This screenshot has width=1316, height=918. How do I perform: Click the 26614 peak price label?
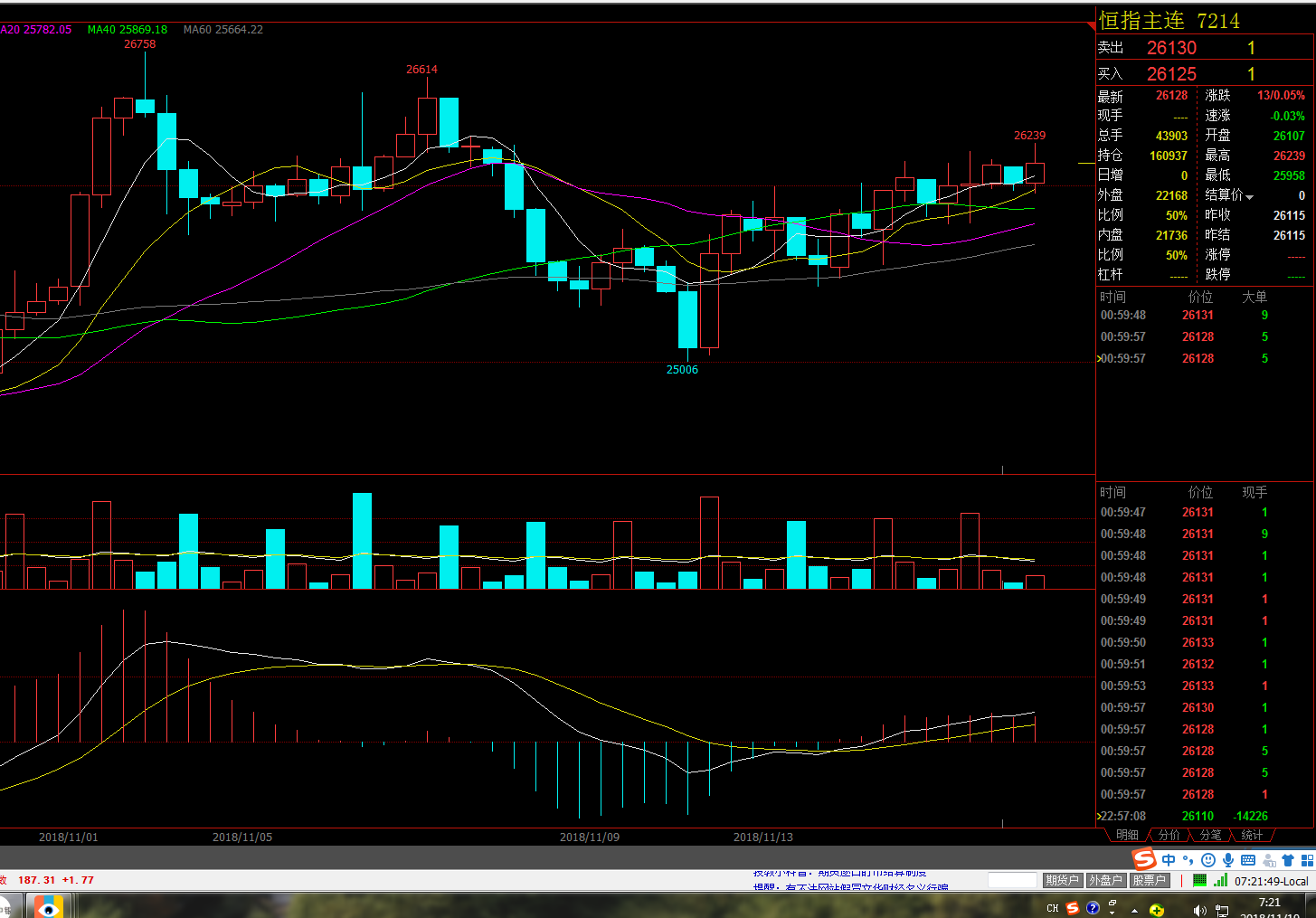[421, 70]
